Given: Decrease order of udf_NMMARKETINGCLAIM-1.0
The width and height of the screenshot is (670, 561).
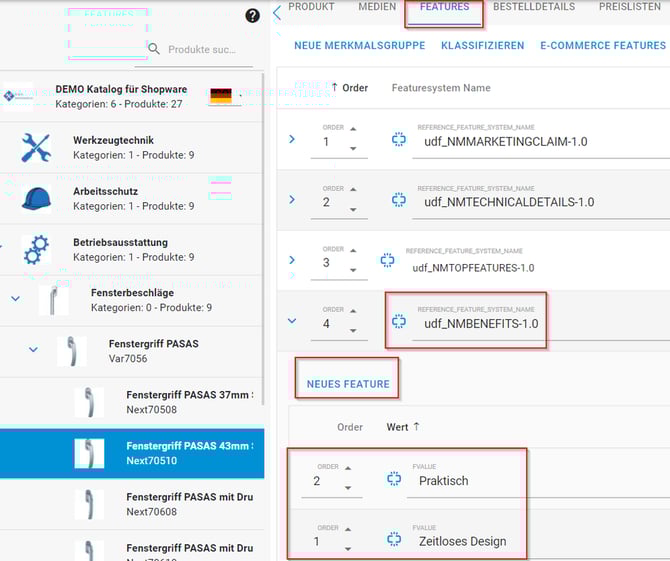Looking at the screenshot, I should pos(353,149).
